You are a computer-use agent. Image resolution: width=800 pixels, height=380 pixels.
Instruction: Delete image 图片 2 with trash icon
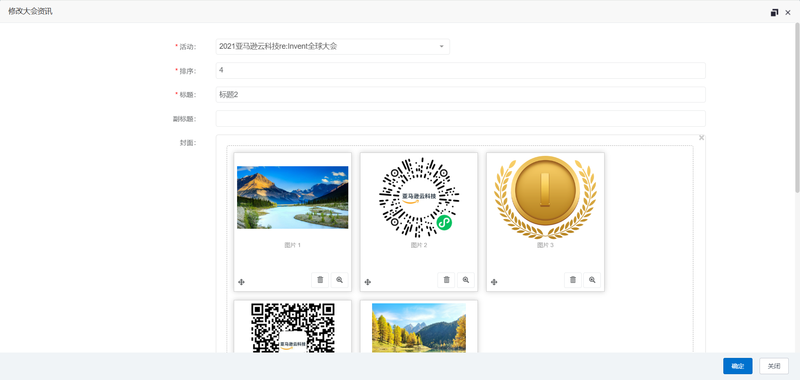point(446,280)
